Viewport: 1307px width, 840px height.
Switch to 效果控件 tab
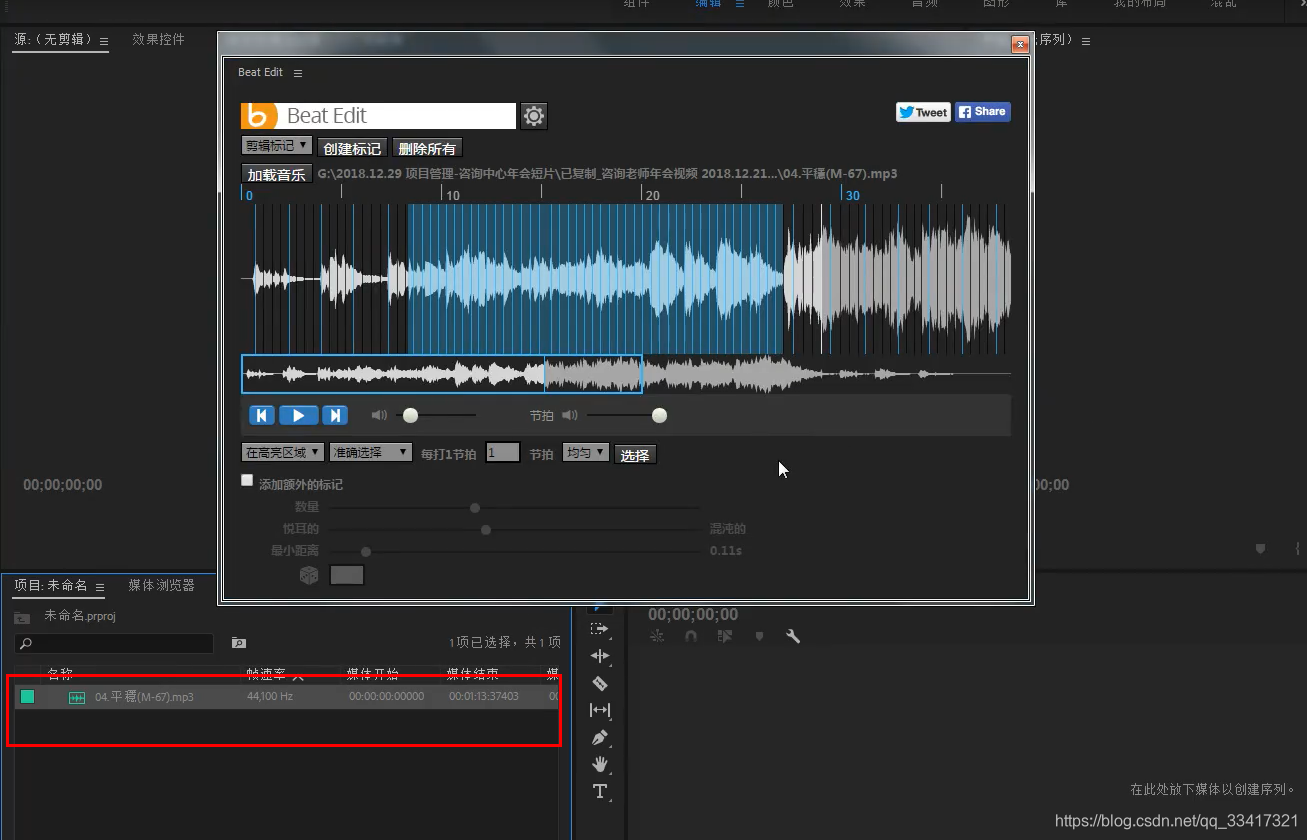[158, 39]
